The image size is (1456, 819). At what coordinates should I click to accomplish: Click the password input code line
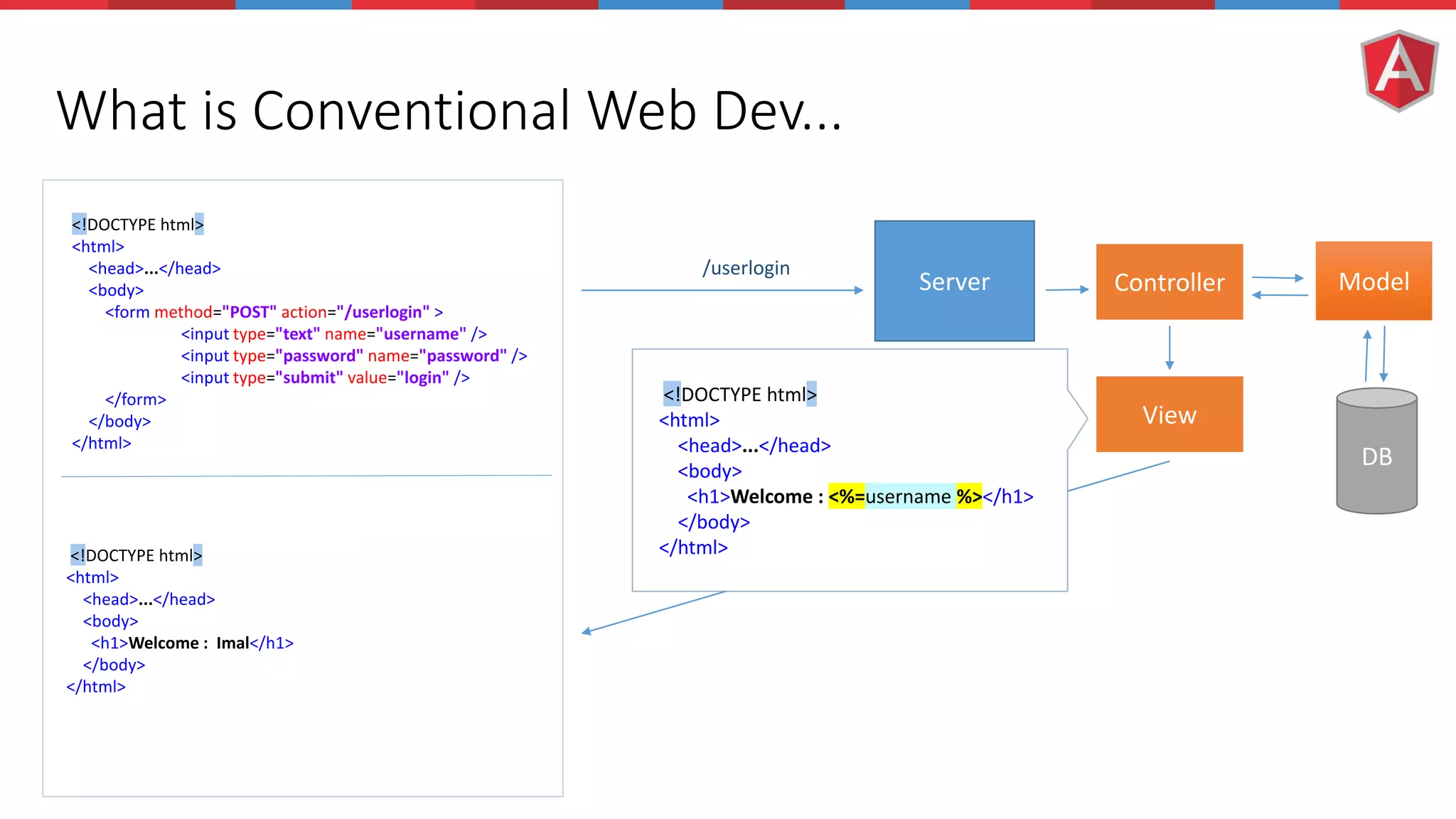tap(353, 355)
